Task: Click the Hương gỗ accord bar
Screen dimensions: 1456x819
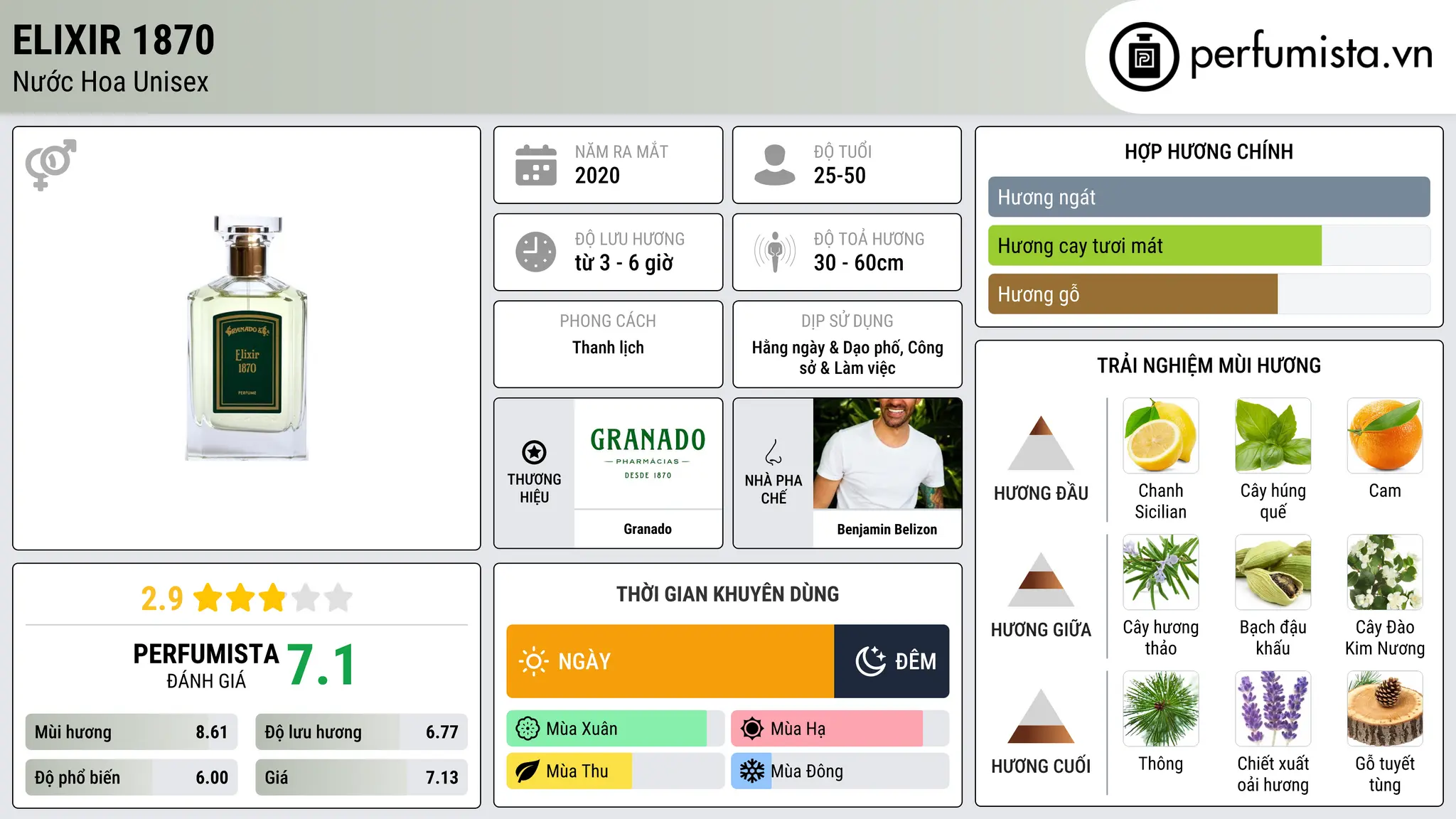Action: point(1209,294)
